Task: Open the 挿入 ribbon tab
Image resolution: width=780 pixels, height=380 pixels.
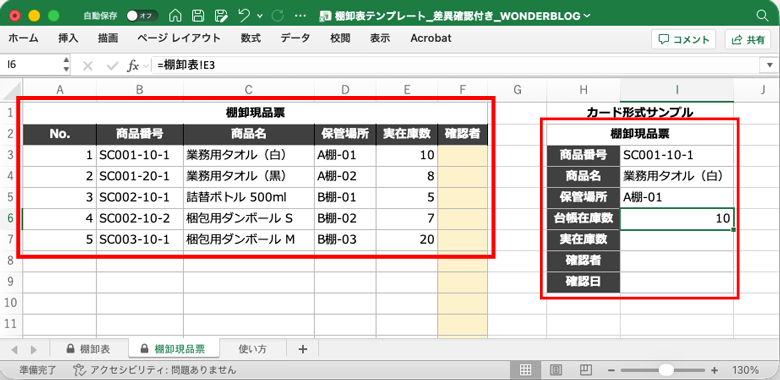Action: tap(68, 38)
